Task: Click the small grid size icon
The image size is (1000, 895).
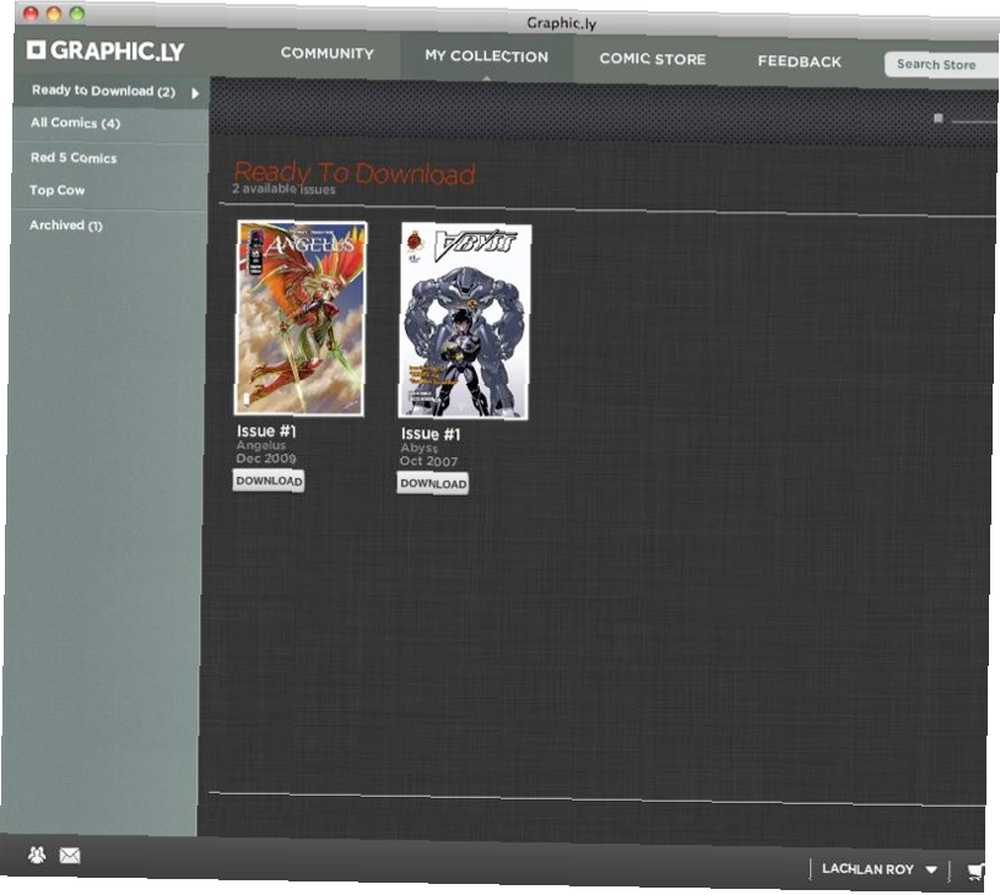Action: 938,118
